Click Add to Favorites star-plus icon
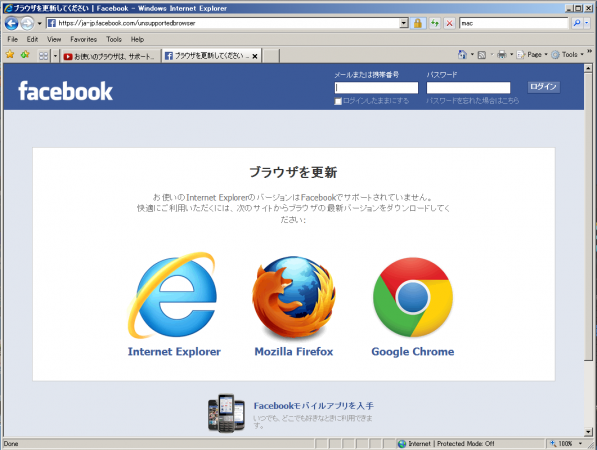The height and width of the screenshot is (450, 597). (x=25, y=55)
